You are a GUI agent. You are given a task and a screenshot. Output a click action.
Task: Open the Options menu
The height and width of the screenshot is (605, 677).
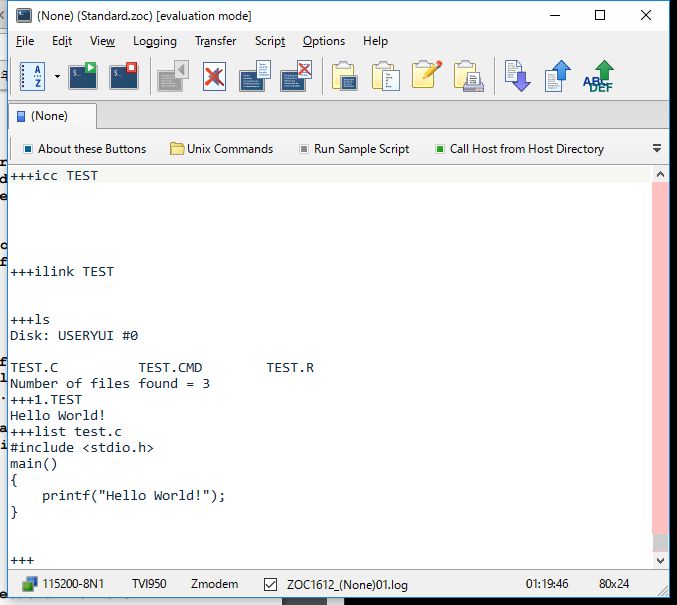[324, 41]
